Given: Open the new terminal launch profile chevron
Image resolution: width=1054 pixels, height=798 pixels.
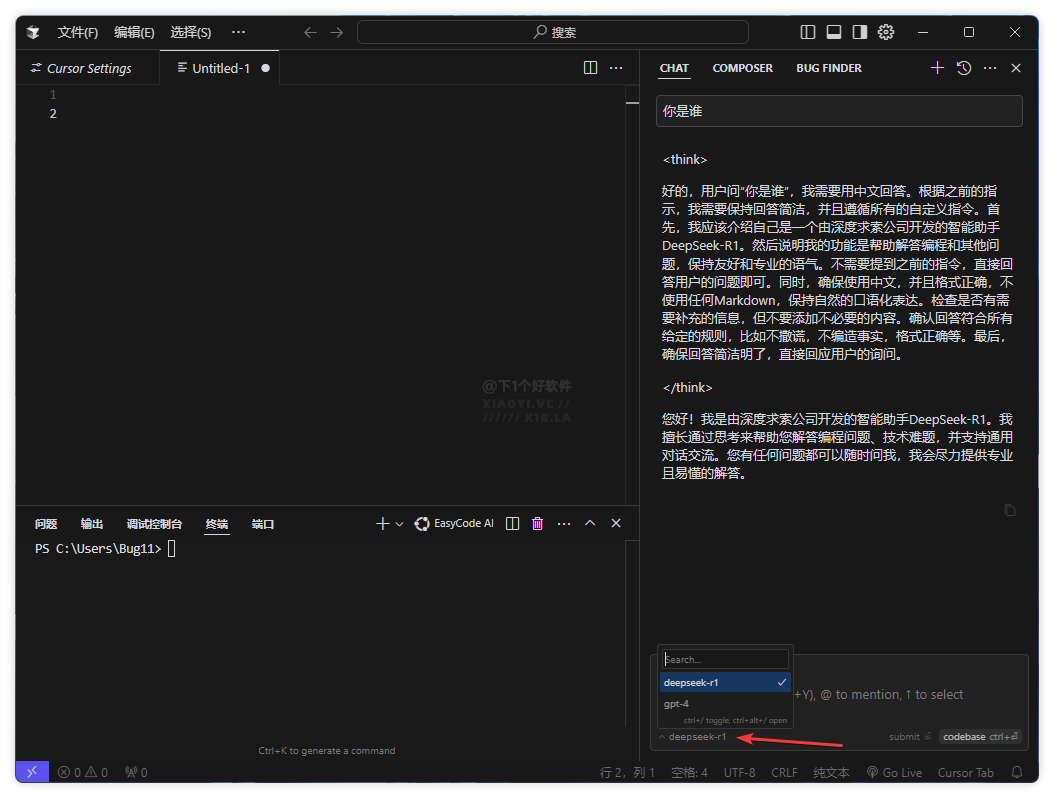Looking at the screenshot, I should pyautogui.click(x=399, y=524).
